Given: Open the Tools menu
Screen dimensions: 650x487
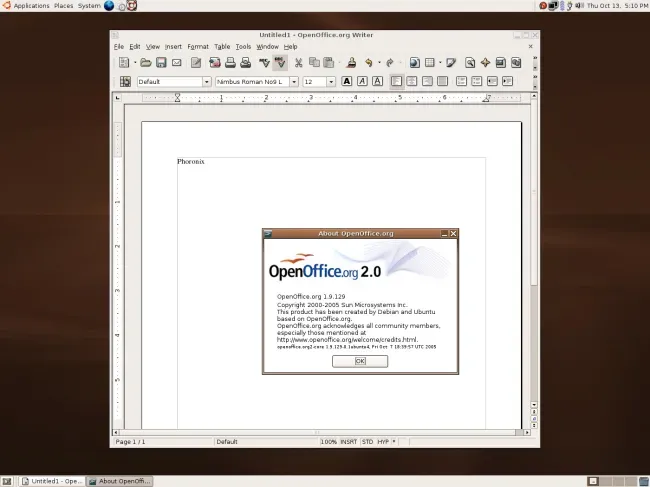Looking at the screenshot, I should (x=243, y=47).
